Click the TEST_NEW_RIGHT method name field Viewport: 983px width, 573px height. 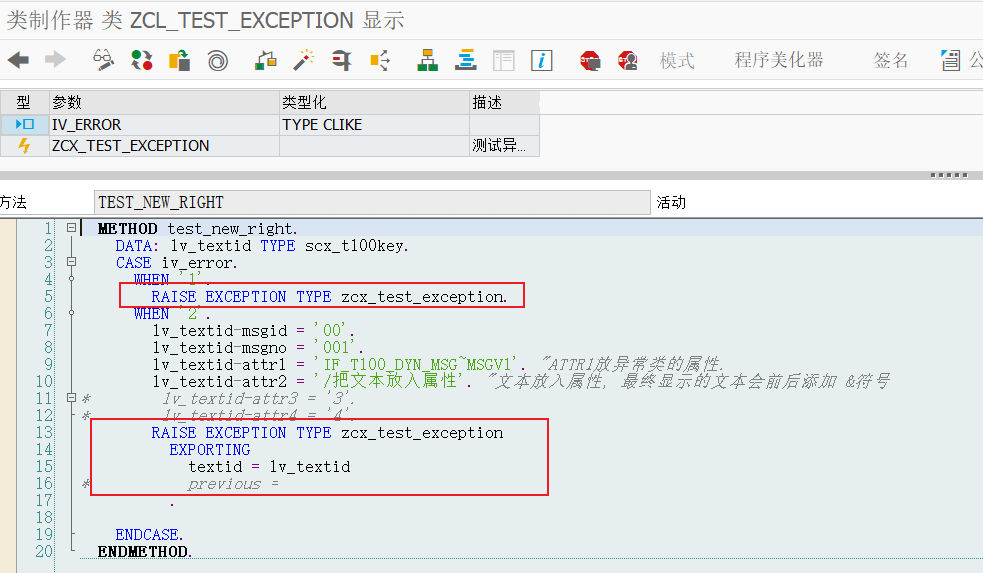click(372, 202)
